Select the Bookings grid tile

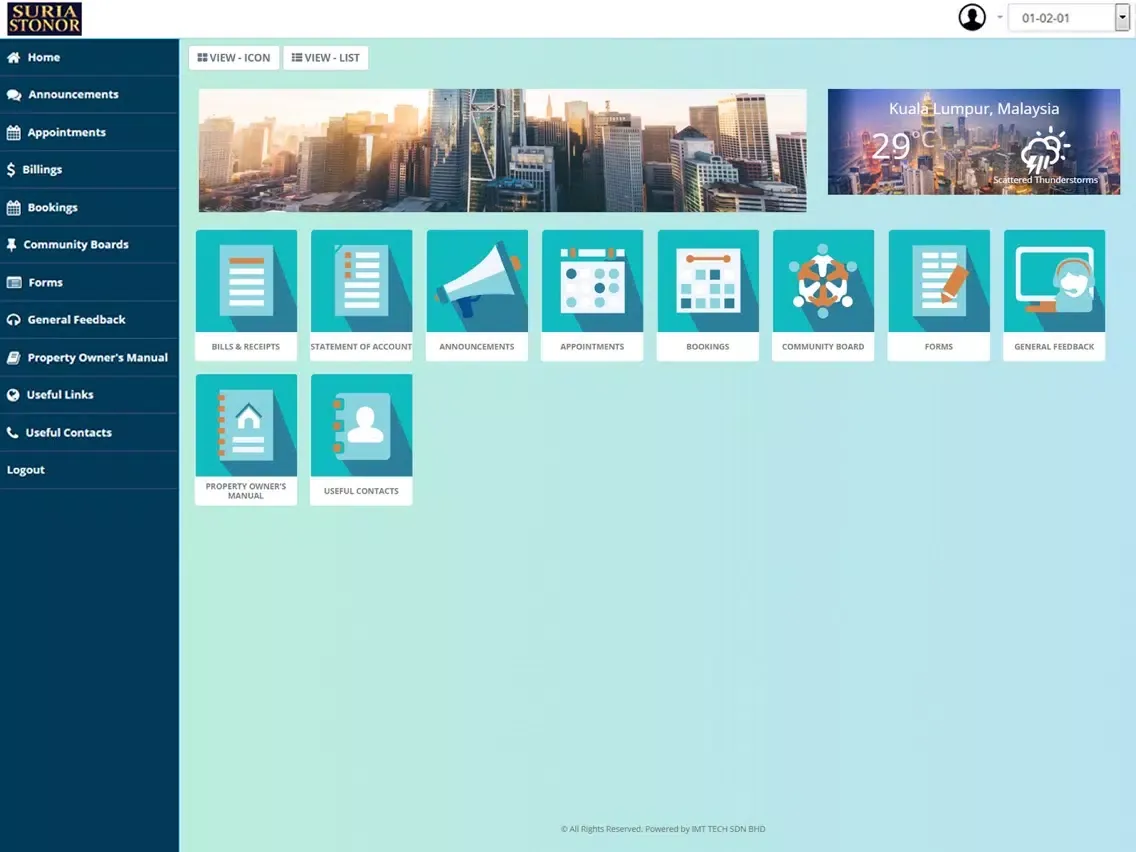pyautogui.click(x=708, y=282)
